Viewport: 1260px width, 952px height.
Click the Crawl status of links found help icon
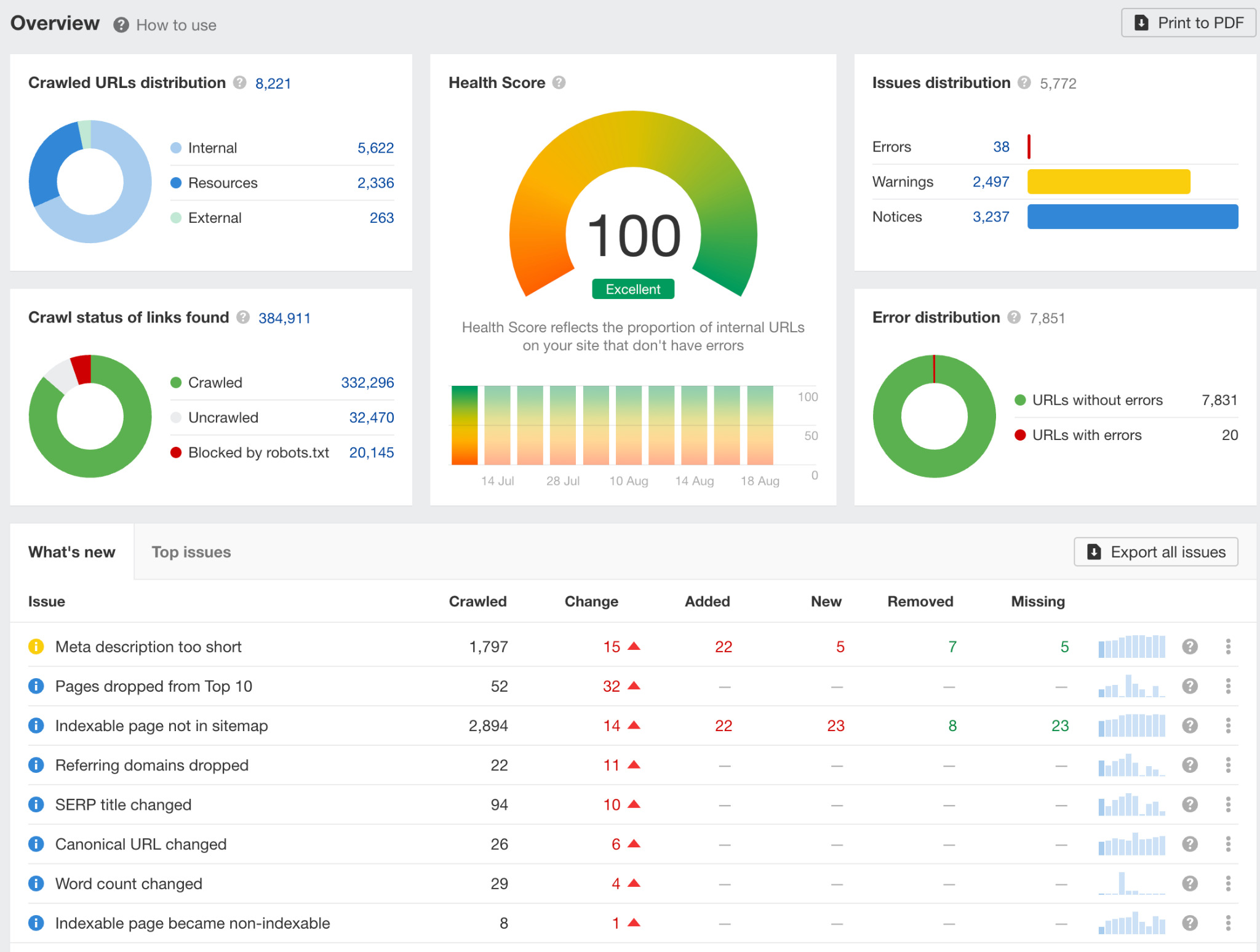242,318
